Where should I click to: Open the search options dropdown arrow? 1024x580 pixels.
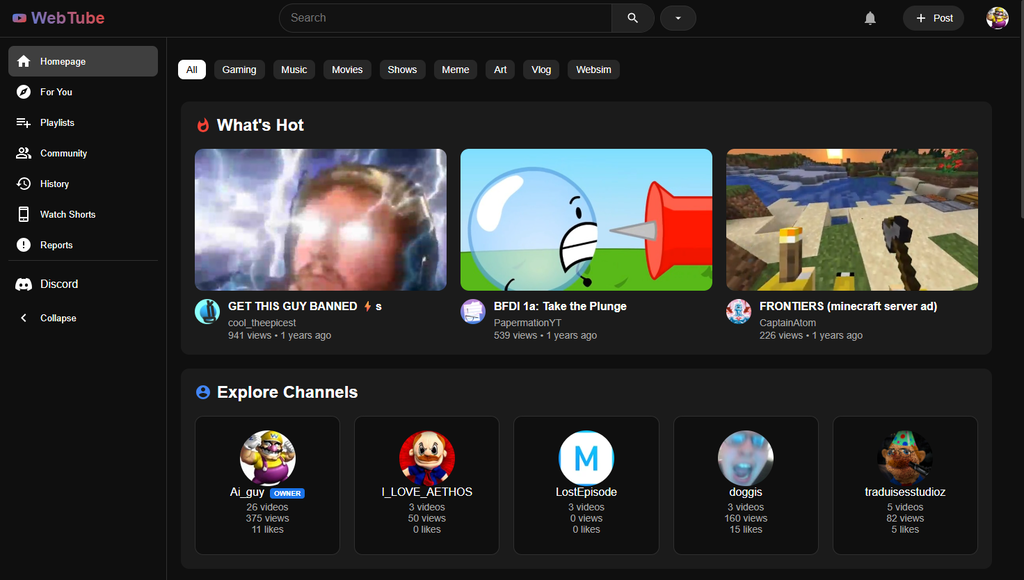678,18
